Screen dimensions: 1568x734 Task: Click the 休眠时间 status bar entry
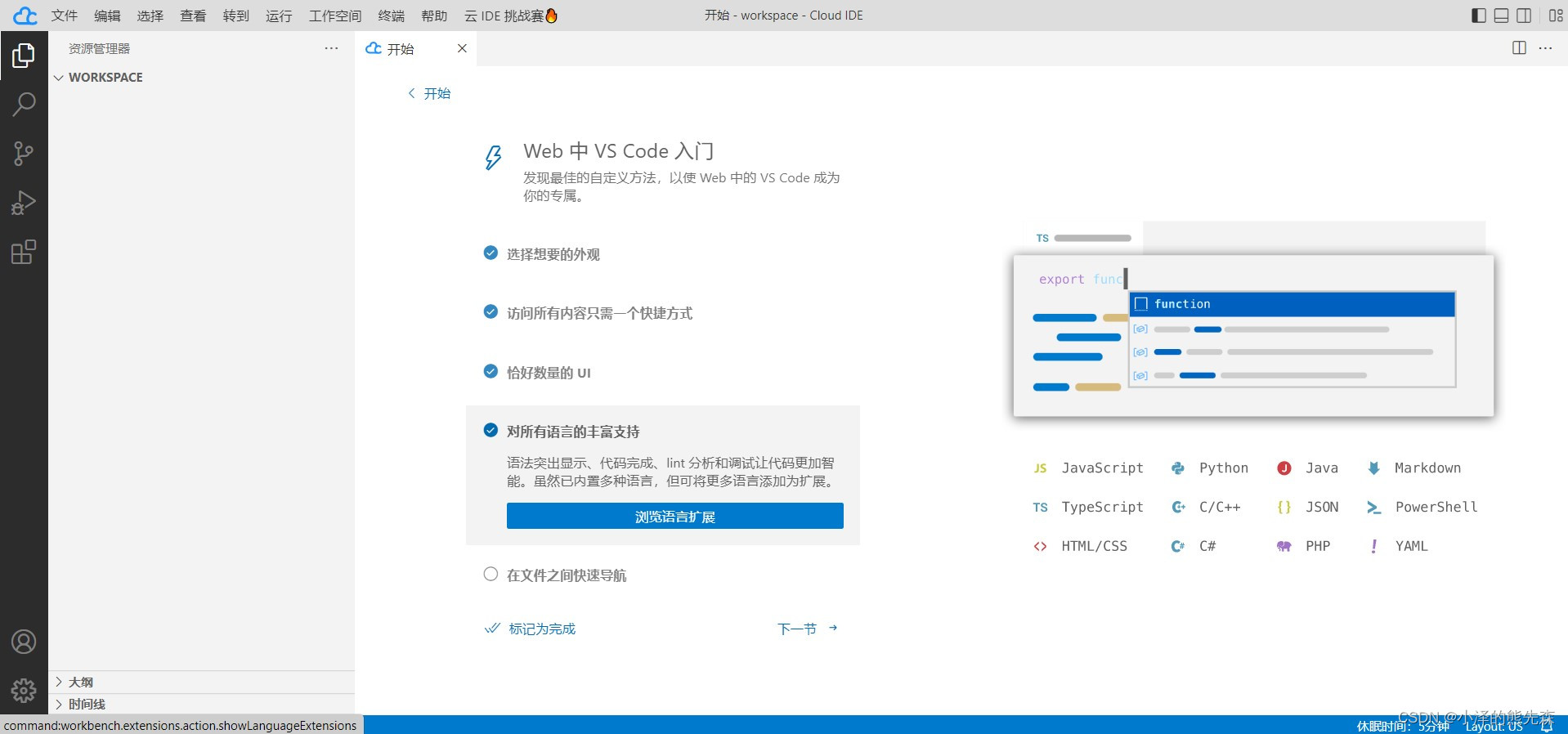tap(1403, 725)
